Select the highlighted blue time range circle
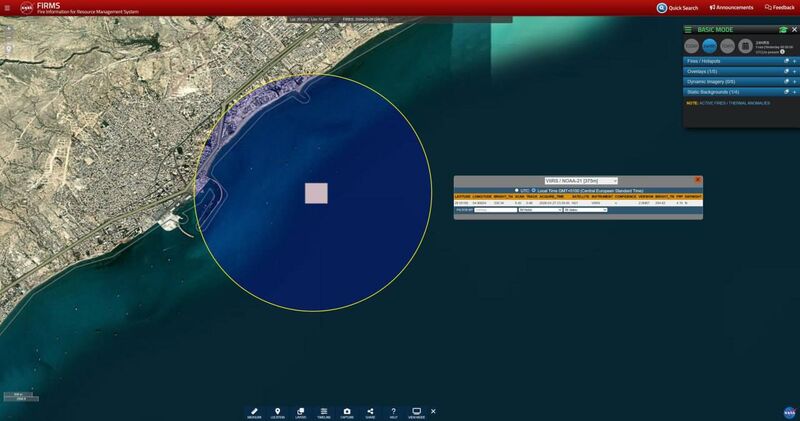The height and width of the screenshot is (421, 800). [709, 45]
